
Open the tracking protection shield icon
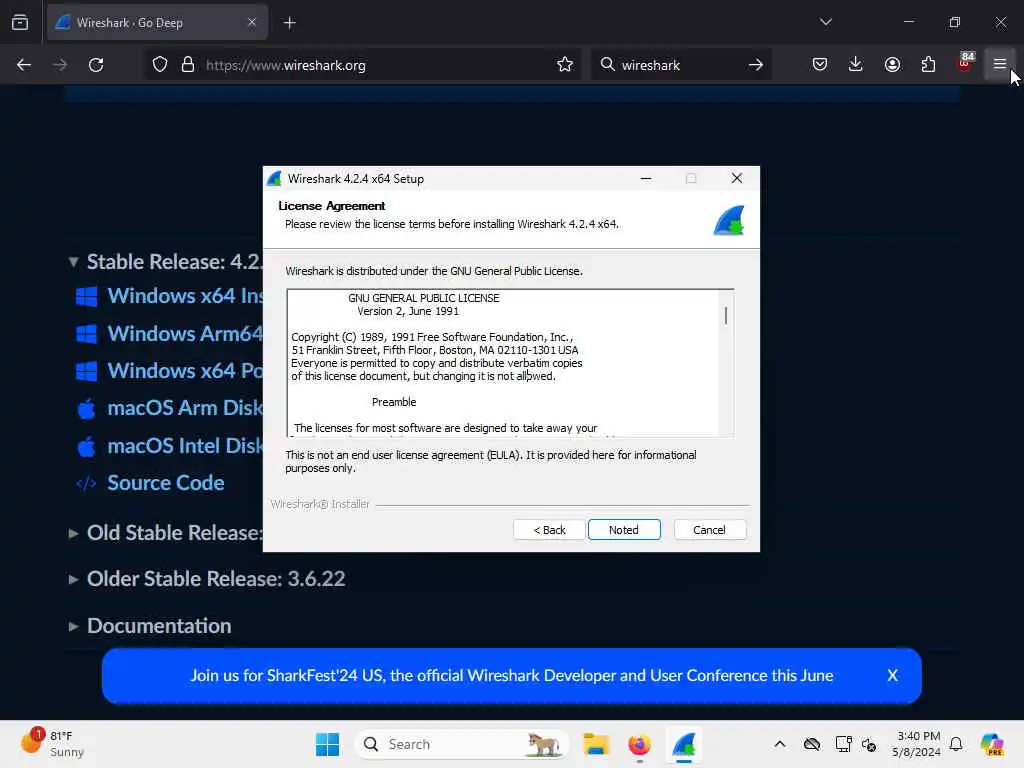coord(160,64)
